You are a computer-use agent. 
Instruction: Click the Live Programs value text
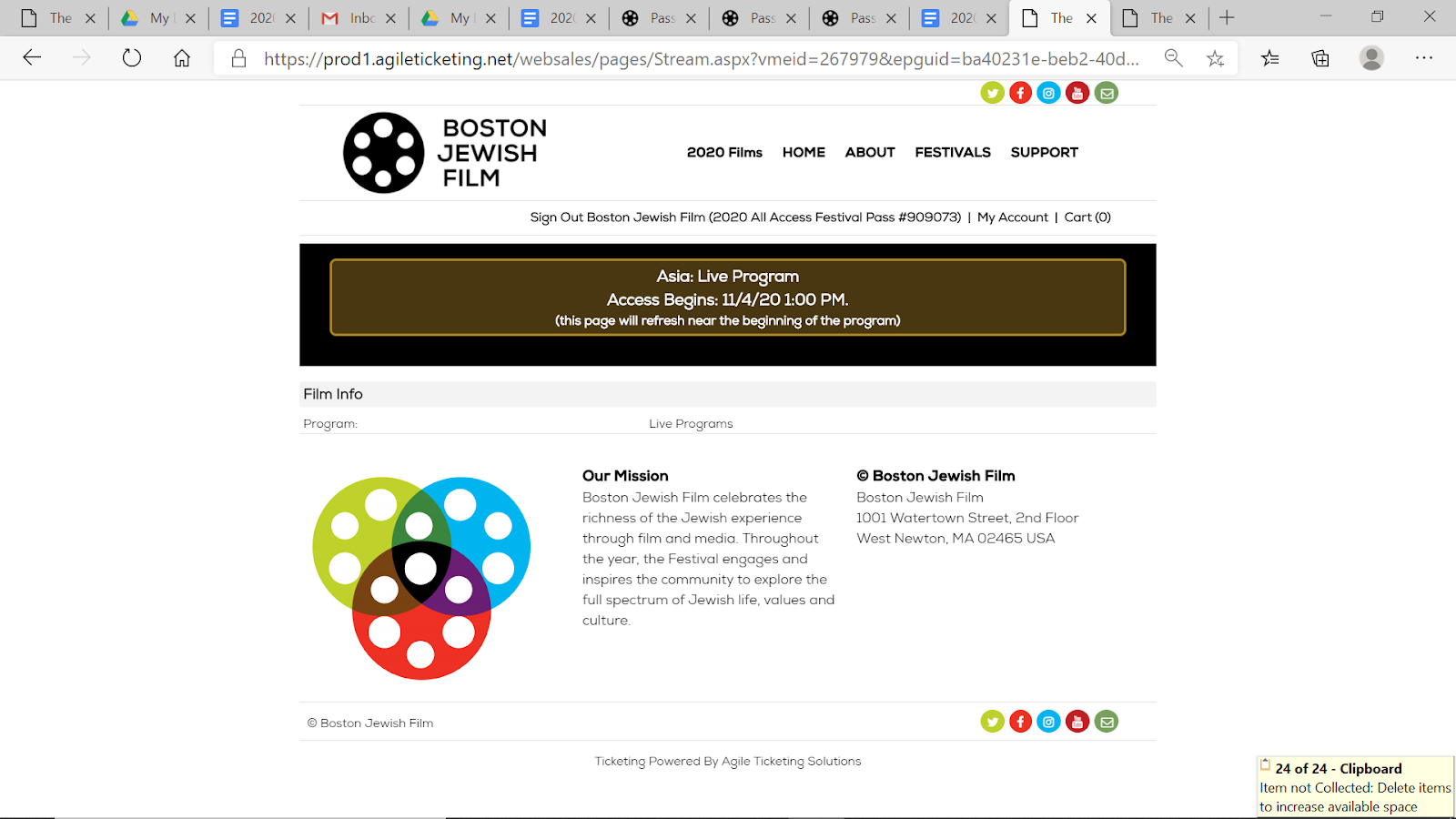tap(691, 424)
